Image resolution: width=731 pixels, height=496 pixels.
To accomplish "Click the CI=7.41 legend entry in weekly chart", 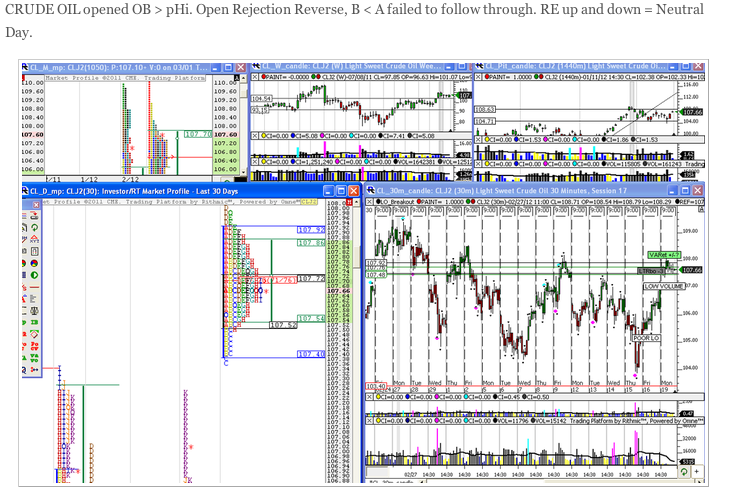I will pyautogui.click(x=393, y=136).
